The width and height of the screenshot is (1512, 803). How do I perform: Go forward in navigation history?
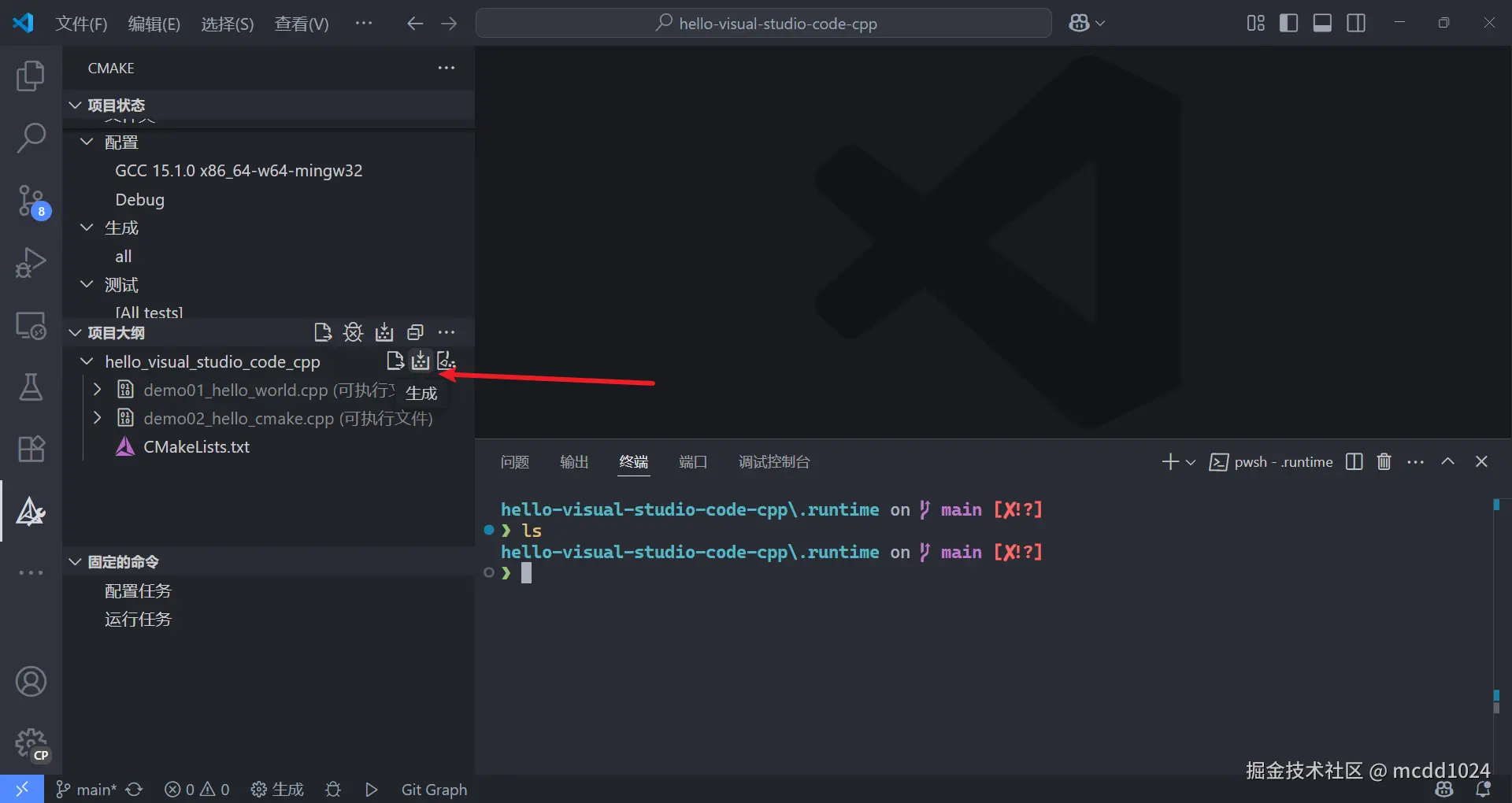tap(449, 24)
